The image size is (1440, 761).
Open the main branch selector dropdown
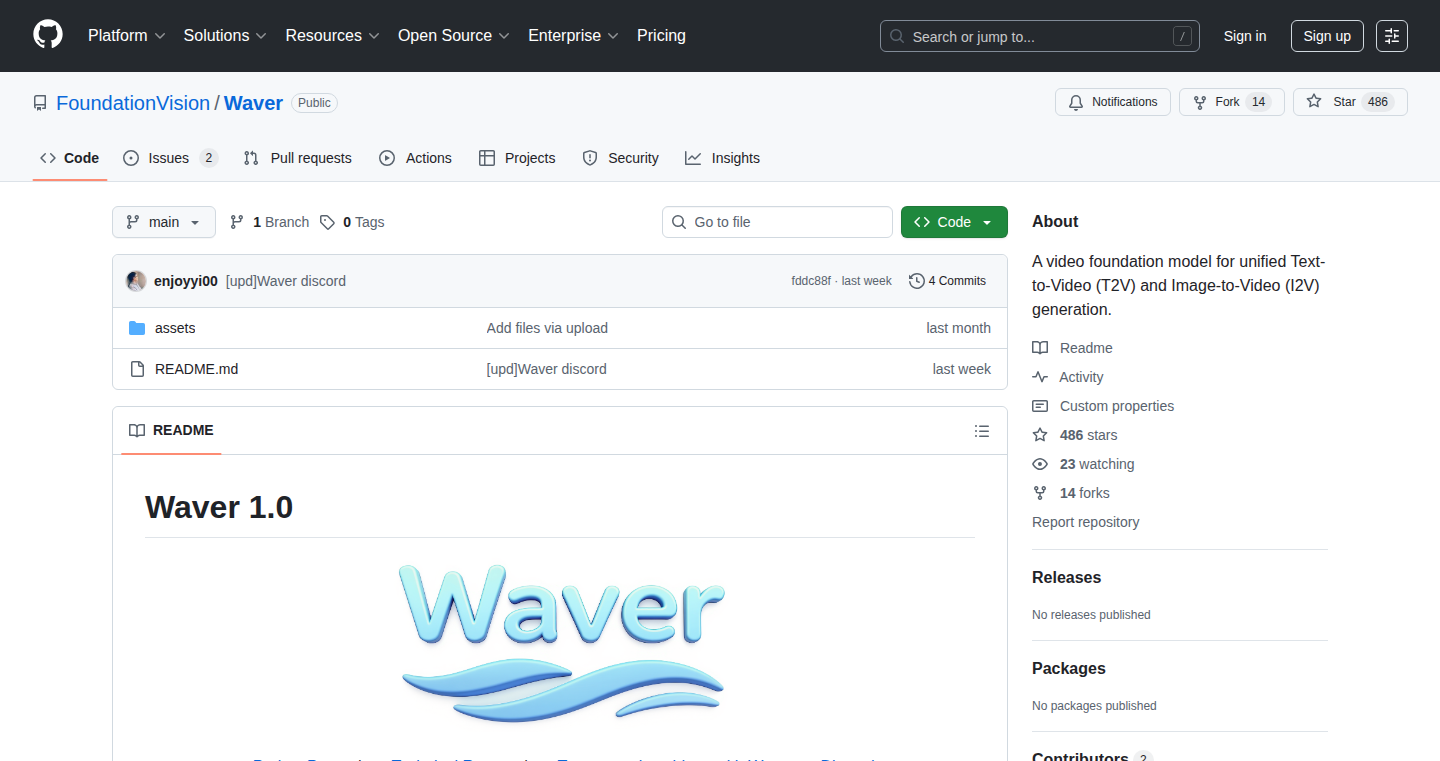(164, 222)
